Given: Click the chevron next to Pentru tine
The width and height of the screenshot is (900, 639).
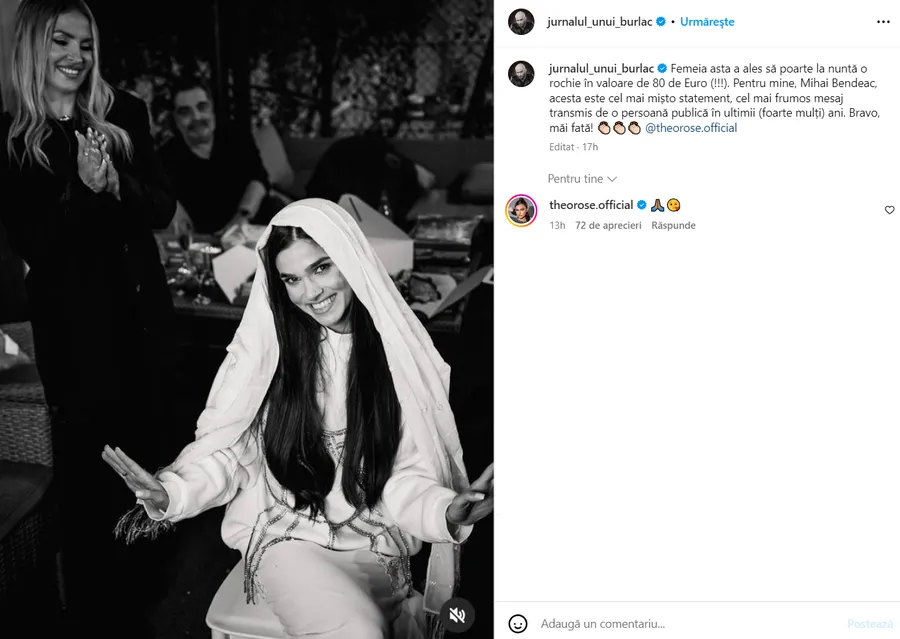Looking at the screenshot, I should [612, 179].
